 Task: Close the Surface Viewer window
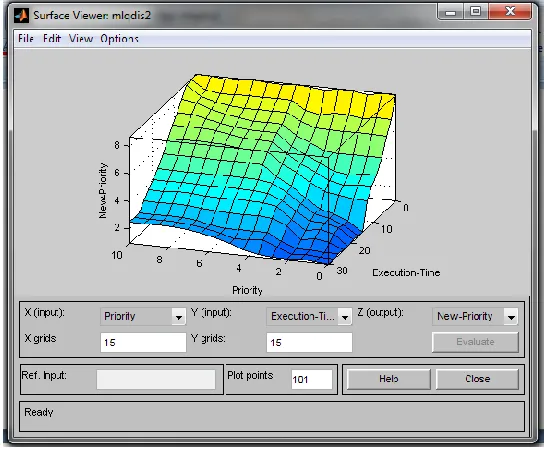tap(510, 12)
